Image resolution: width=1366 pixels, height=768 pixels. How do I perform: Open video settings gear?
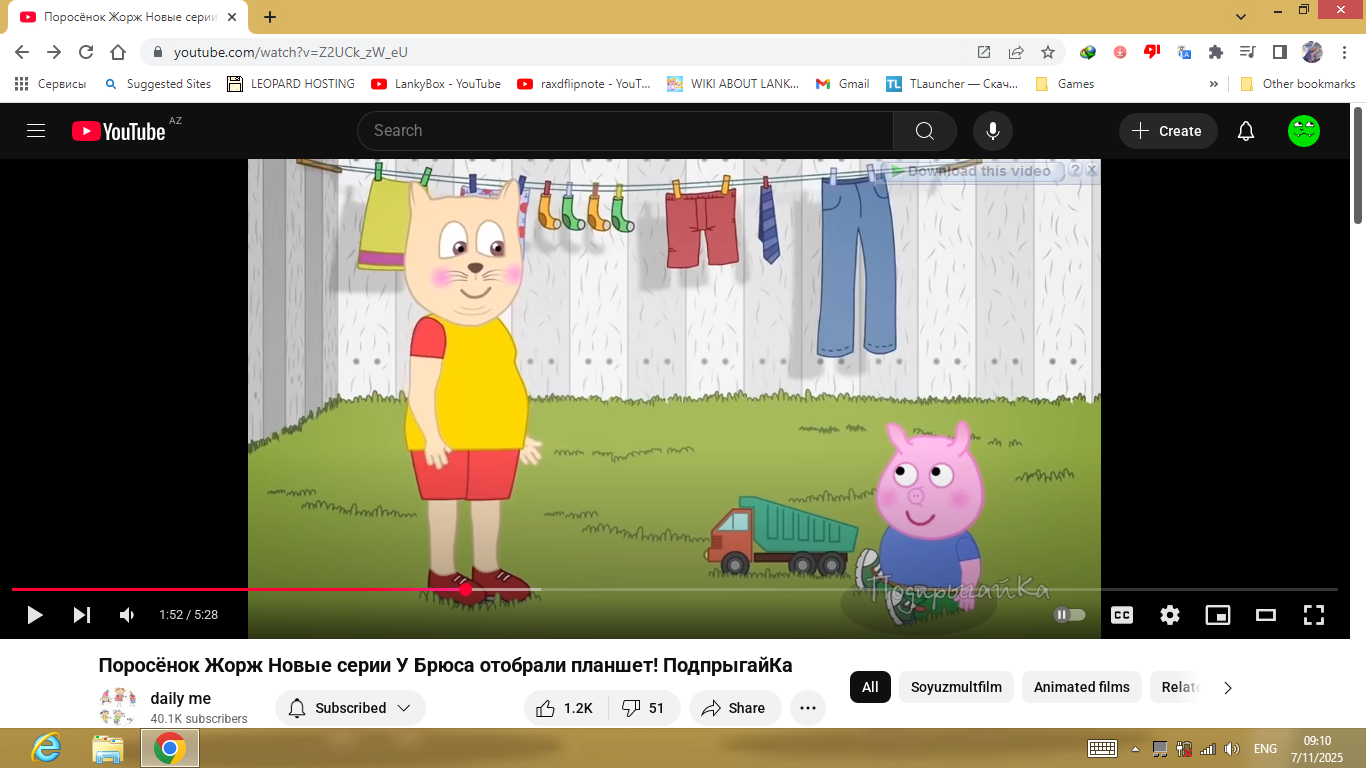coord(1170,615)
